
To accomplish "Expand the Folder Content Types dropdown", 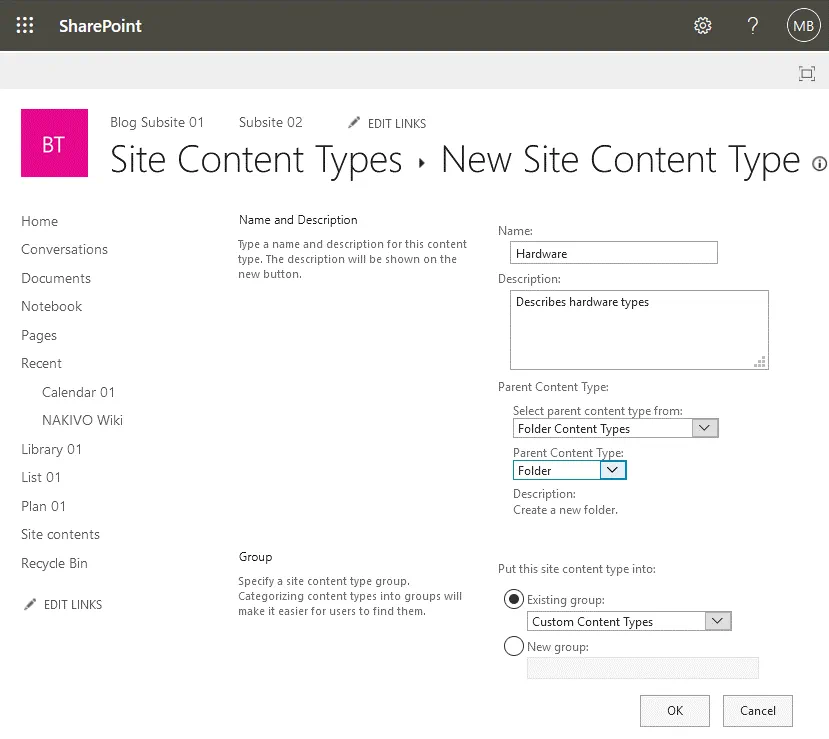I will tap(615, 429).
